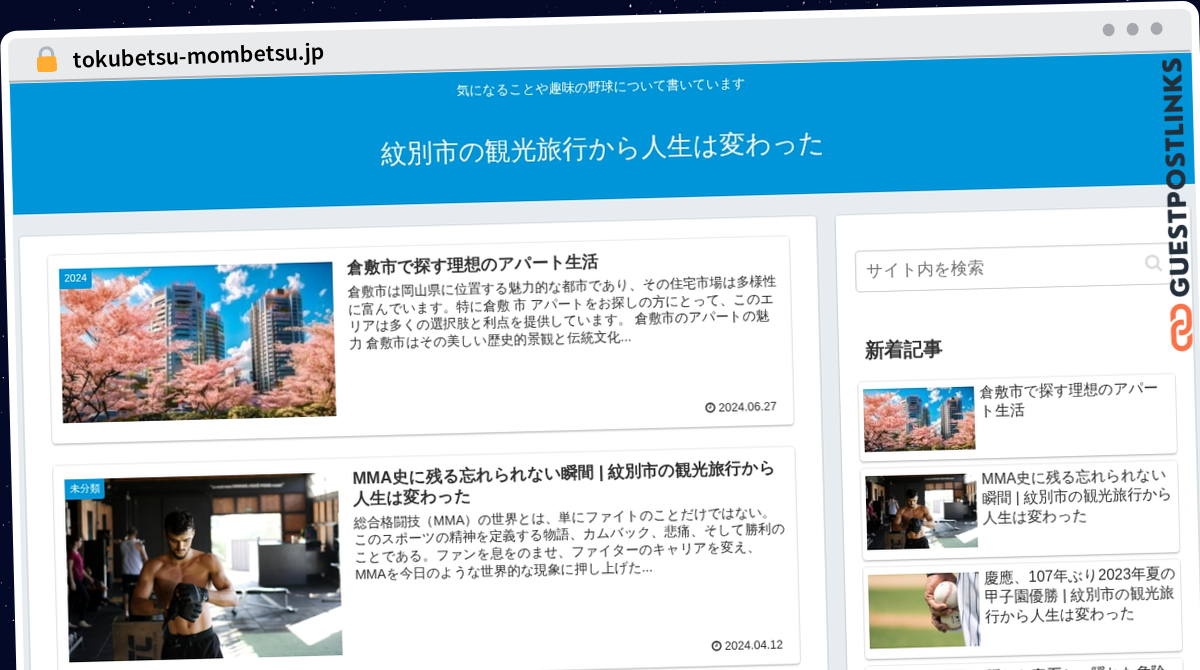Click the date 2024.04.12 on MMA article
This screenshot has width=1200, height=670.
click(754, 645)
